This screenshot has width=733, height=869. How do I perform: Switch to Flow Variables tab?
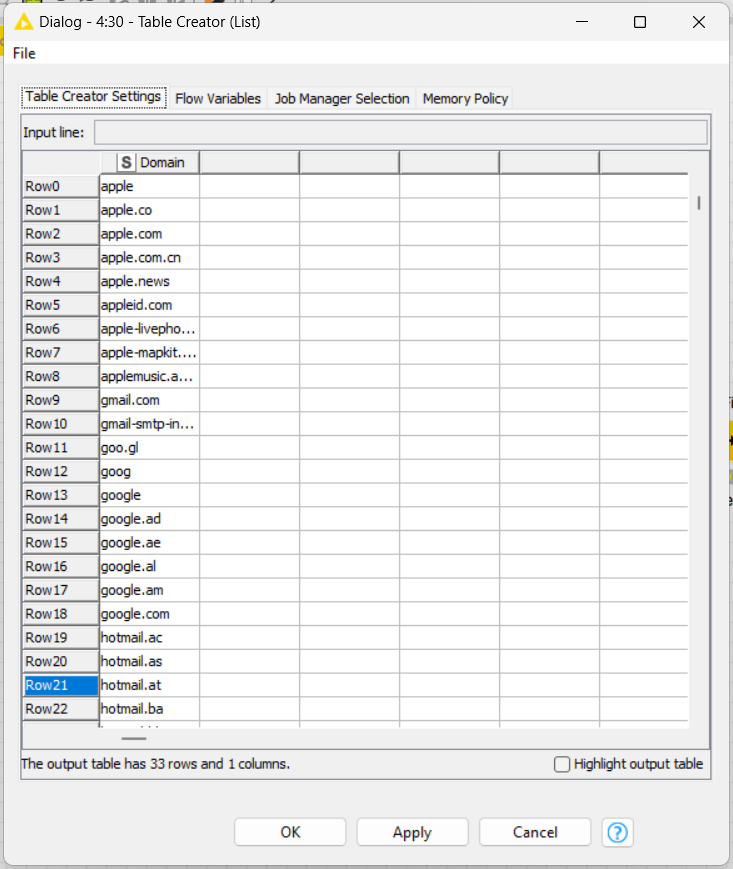tap(217, 98)
